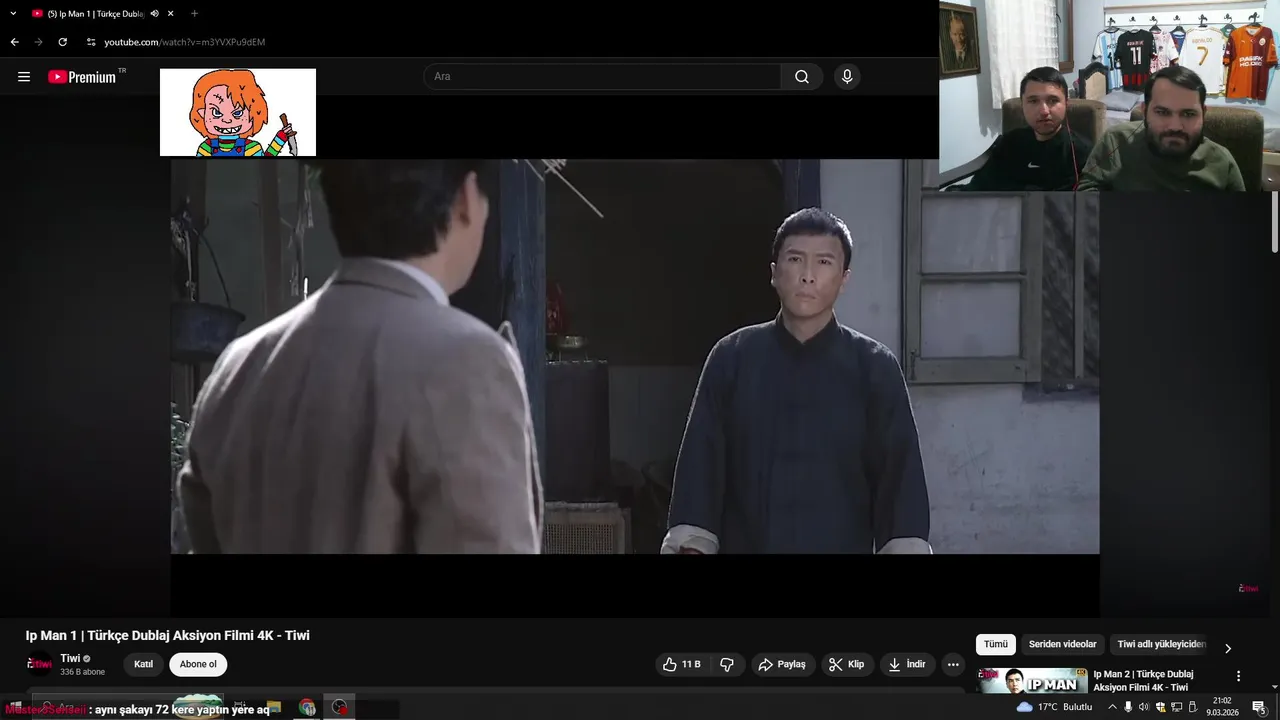Open a new browser tab
This screenshot has width=1280, height=720.
194,13
